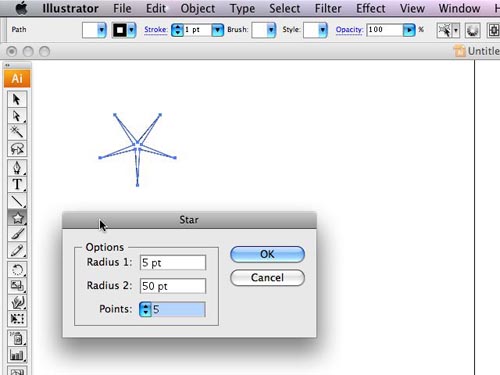This screenshot has height=375, width=500.
Task: Select the Paintbrush tool
Action: click(x=17, y=234)
